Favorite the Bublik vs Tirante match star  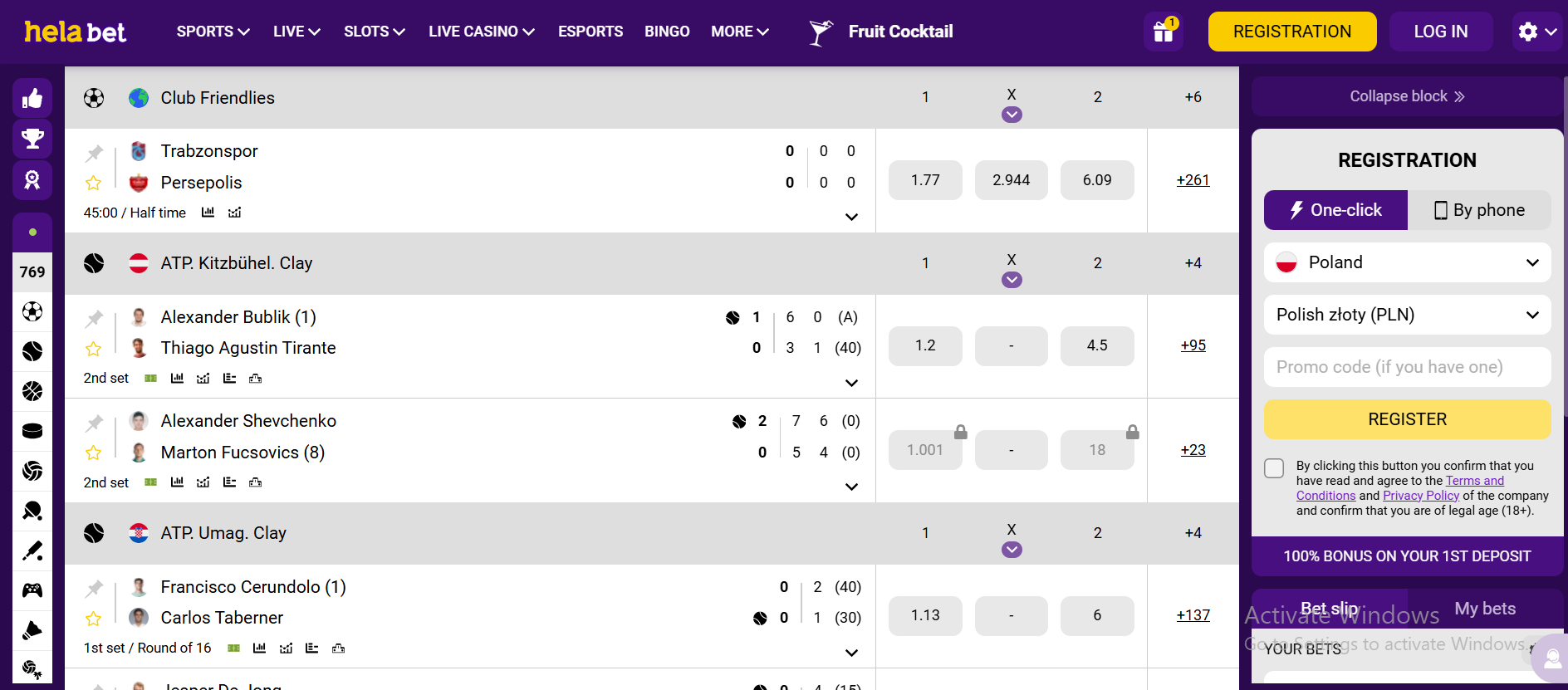click(x=94, y=349)
